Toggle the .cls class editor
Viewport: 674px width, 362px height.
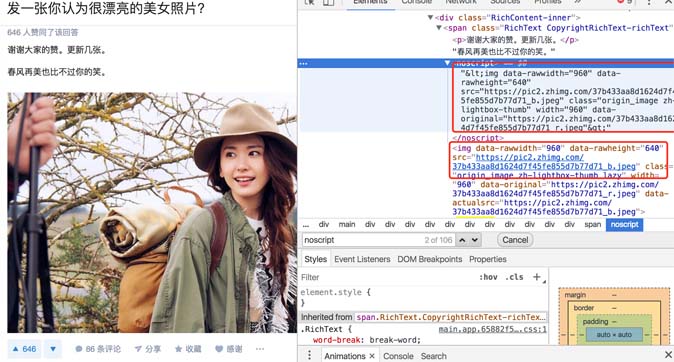click(514, 277)
